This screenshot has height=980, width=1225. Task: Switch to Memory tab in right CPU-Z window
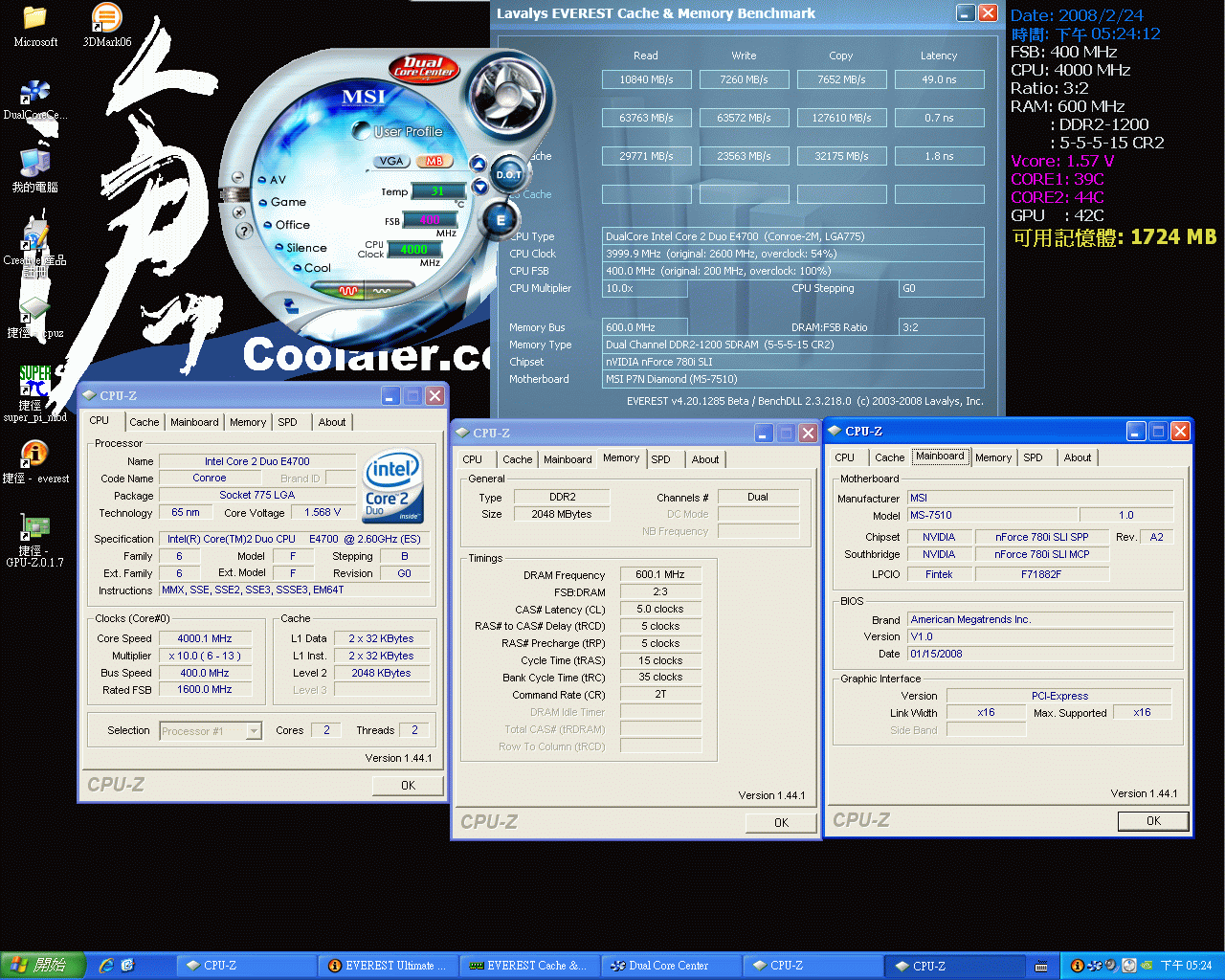[993, 457]
